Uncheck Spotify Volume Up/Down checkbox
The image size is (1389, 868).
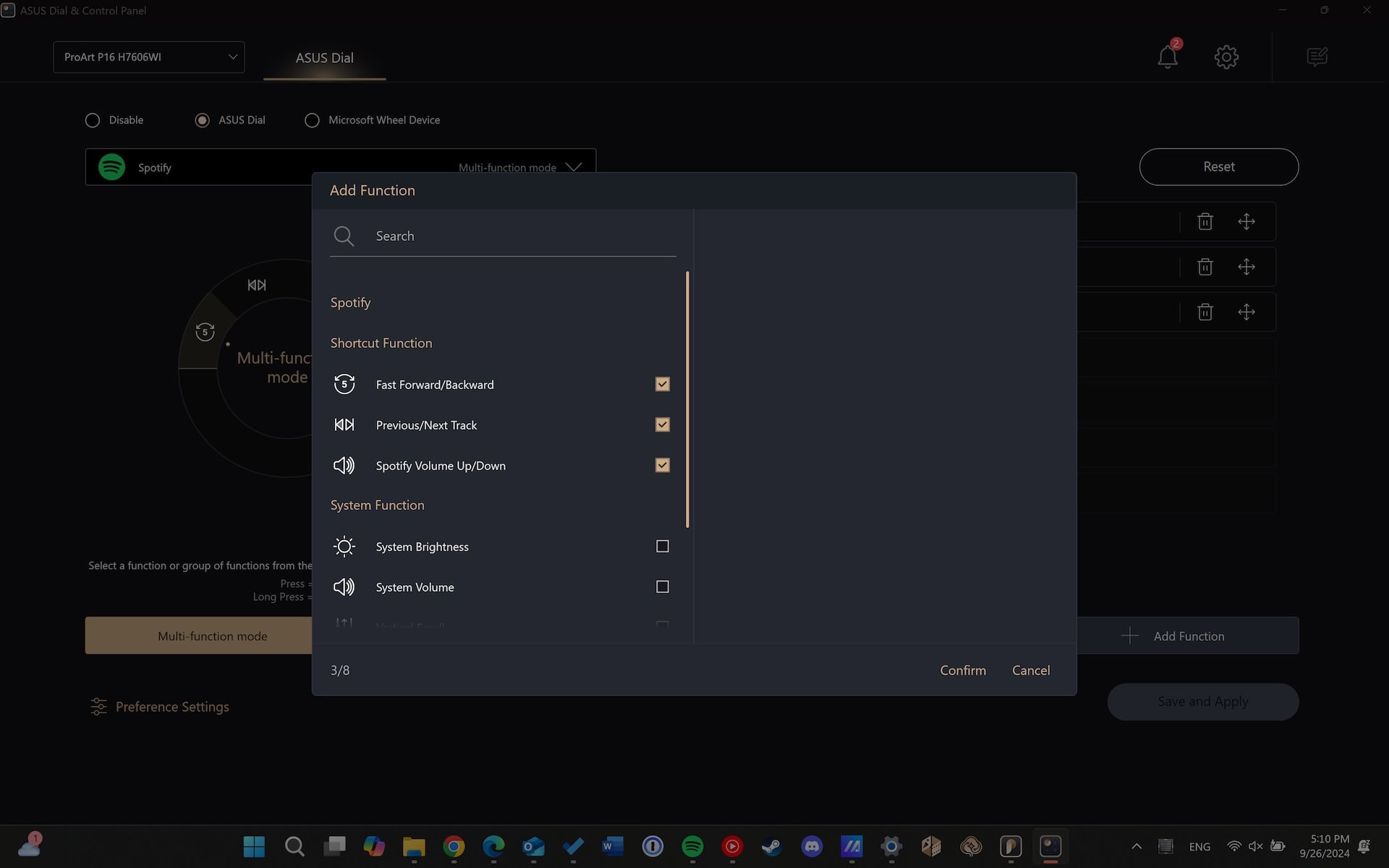(x=663, y=465)
